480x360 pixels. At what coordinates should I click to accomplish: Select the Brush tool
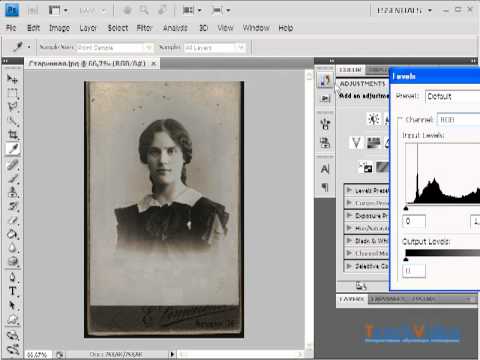tap(12, 179)
